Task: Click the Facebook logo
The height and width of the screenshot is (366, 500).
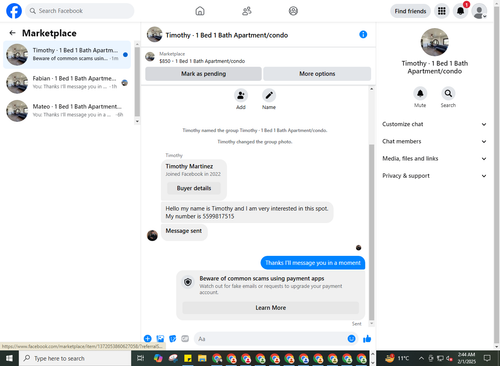Action: click(x=14, y=11)
